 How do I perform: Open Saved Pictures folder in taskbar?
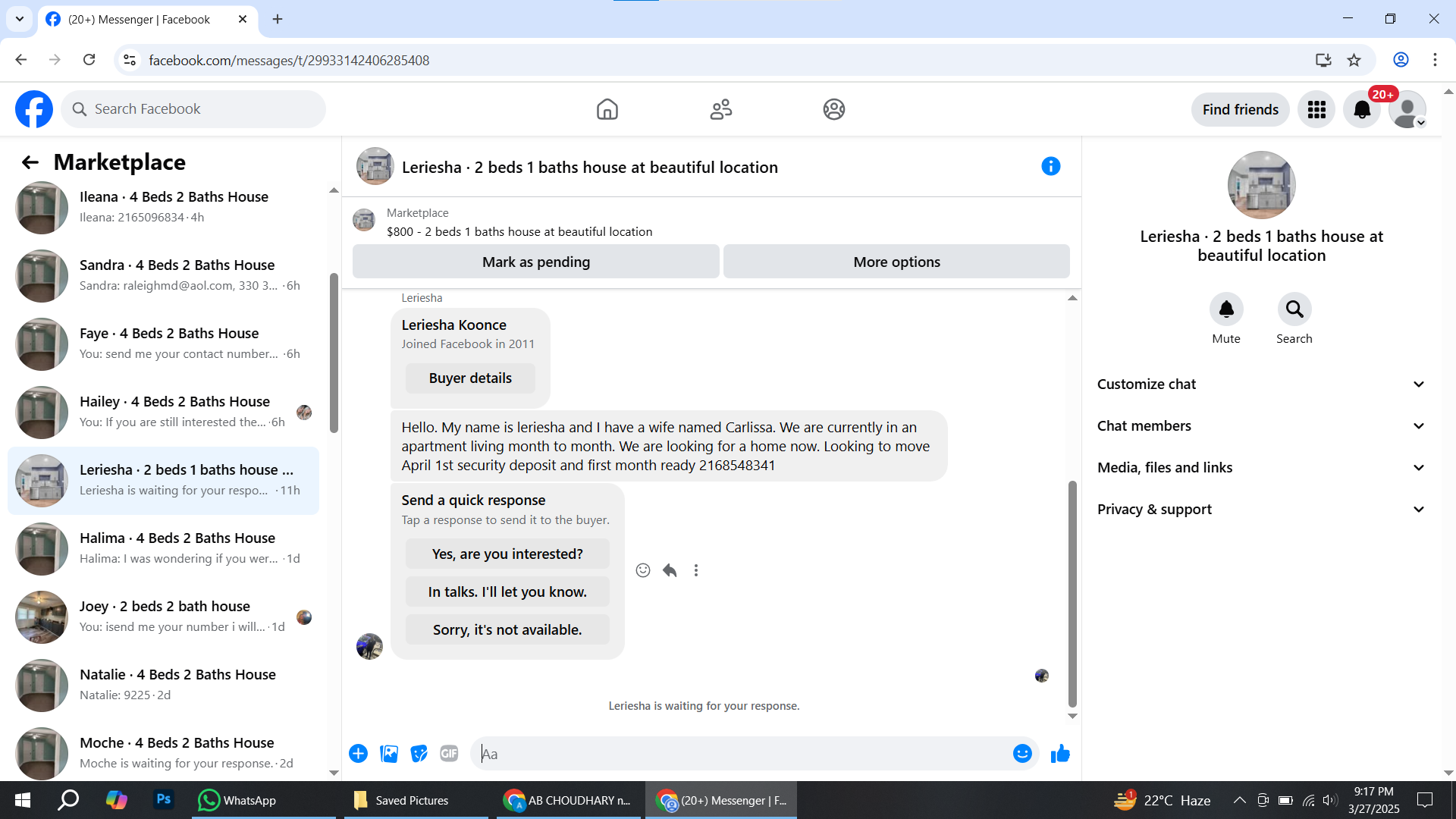pyautogui.click(x=416, y=800)
